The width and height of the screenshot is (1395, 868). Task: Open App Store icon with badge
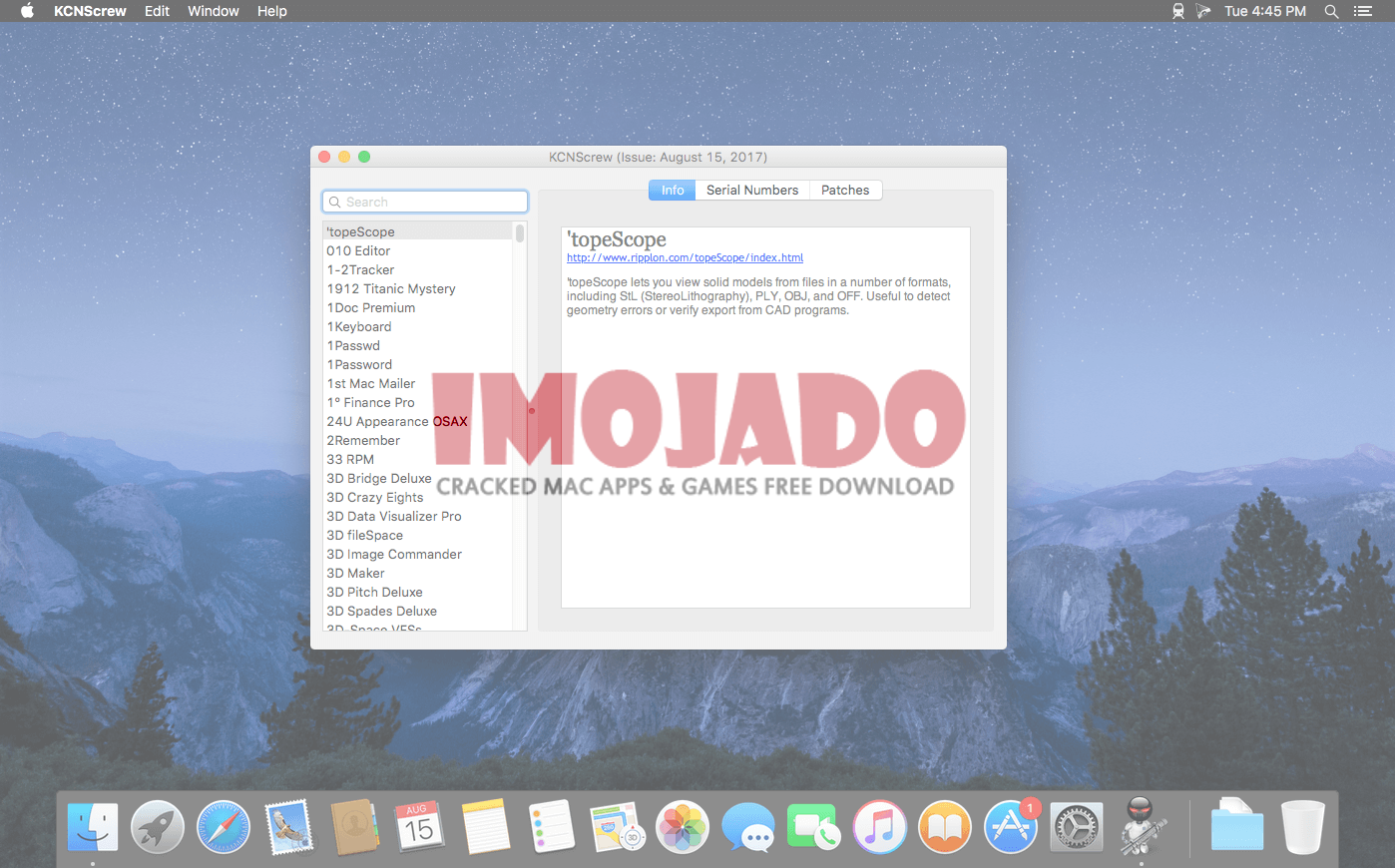pos(1011,827)
